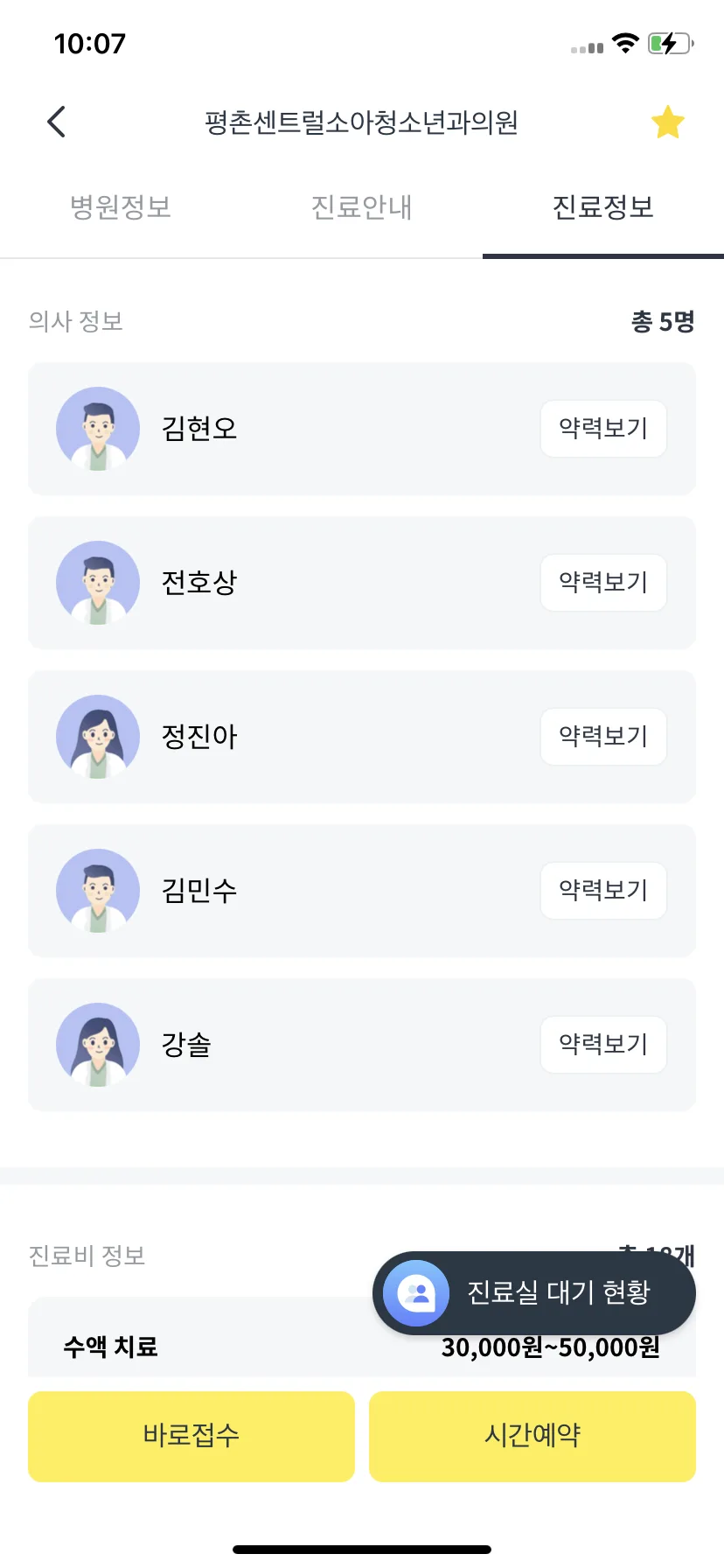View 김현오's 약력보기 profile
The height and width of the screenshot is (1568, 724).
(603, 429)
